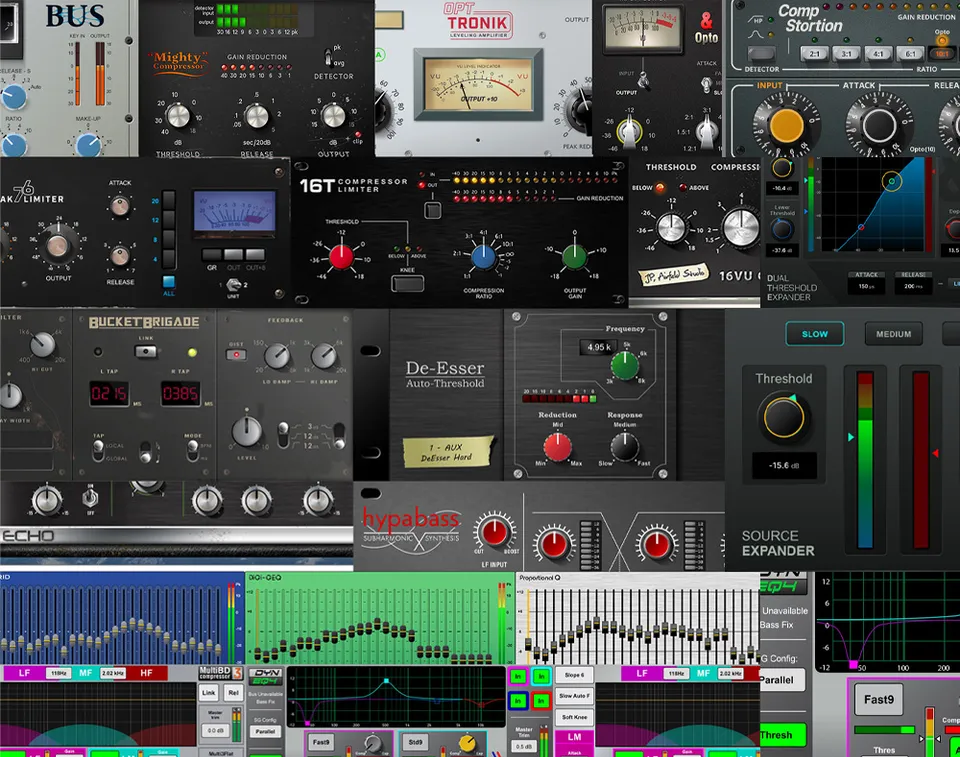Select the SLOW button on Source Expander
Image resolution: width=960 pixels, height=757 pixels.
(x=815, y=334)
